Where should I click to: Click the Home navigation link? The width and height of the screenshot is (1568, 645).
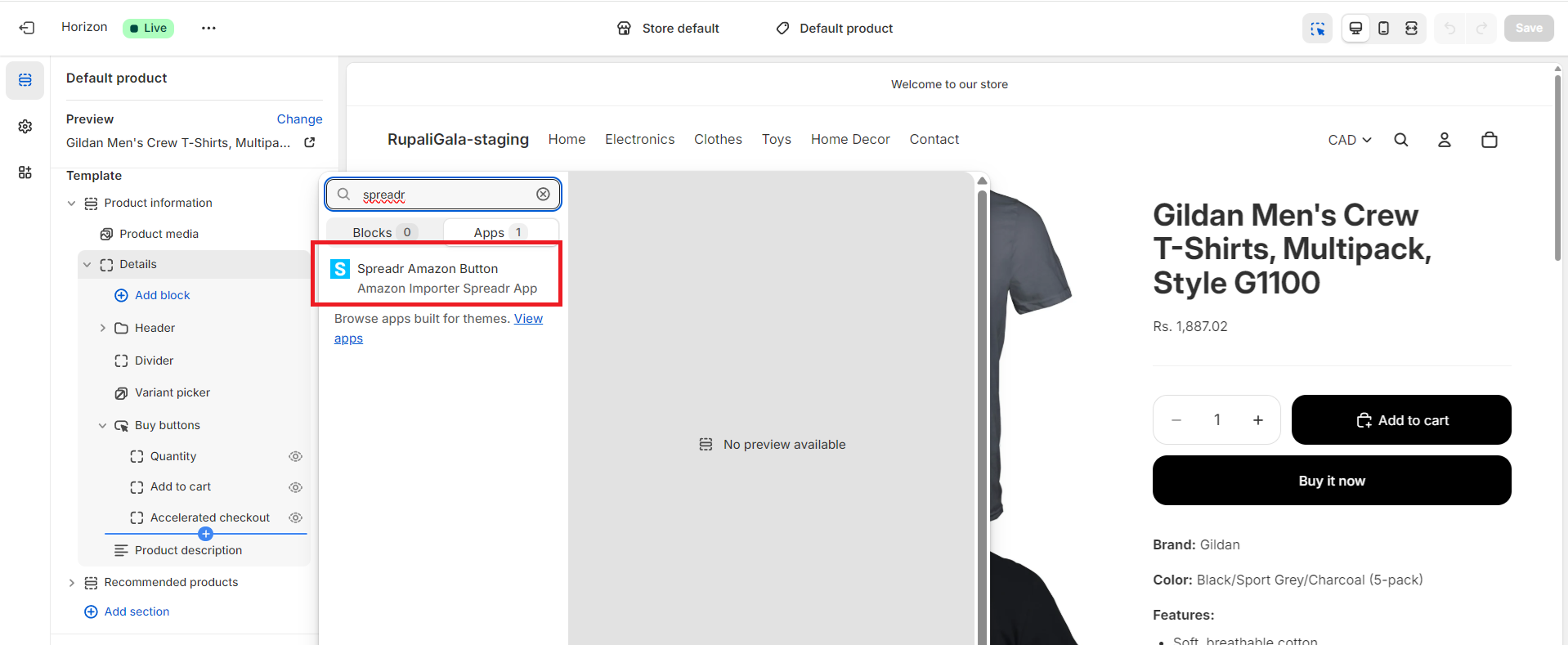click(x=567, y=139)
